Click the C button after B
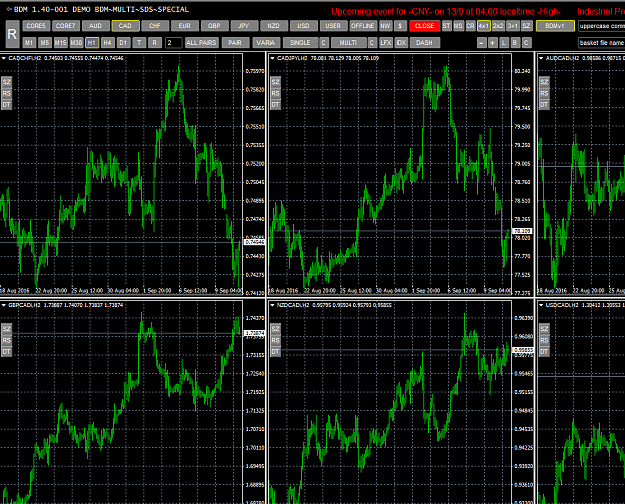This screenshot has height=504, width=625. click(527, 43)
